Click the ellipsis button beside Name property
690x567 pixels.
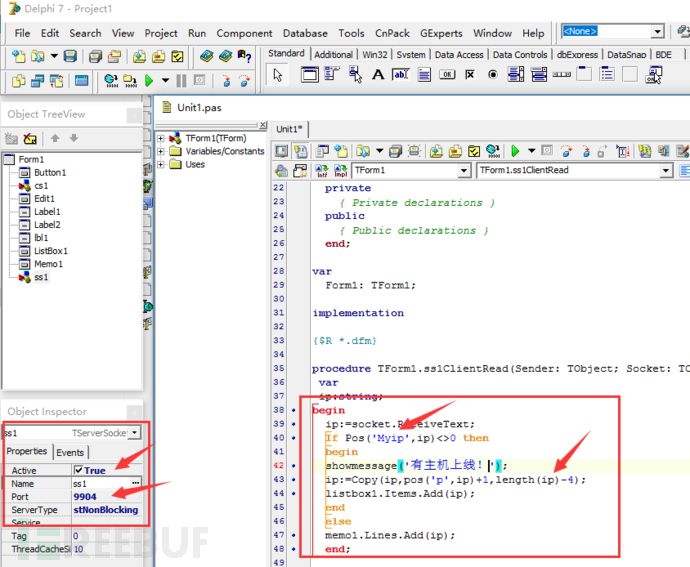pos(136,484)
